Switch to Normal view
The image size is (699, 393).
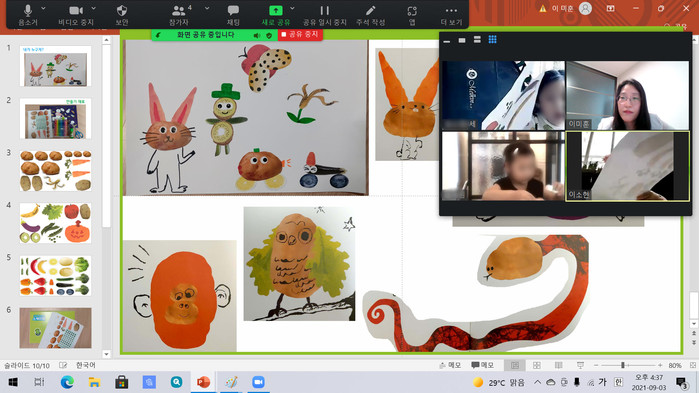click(515, 365)
